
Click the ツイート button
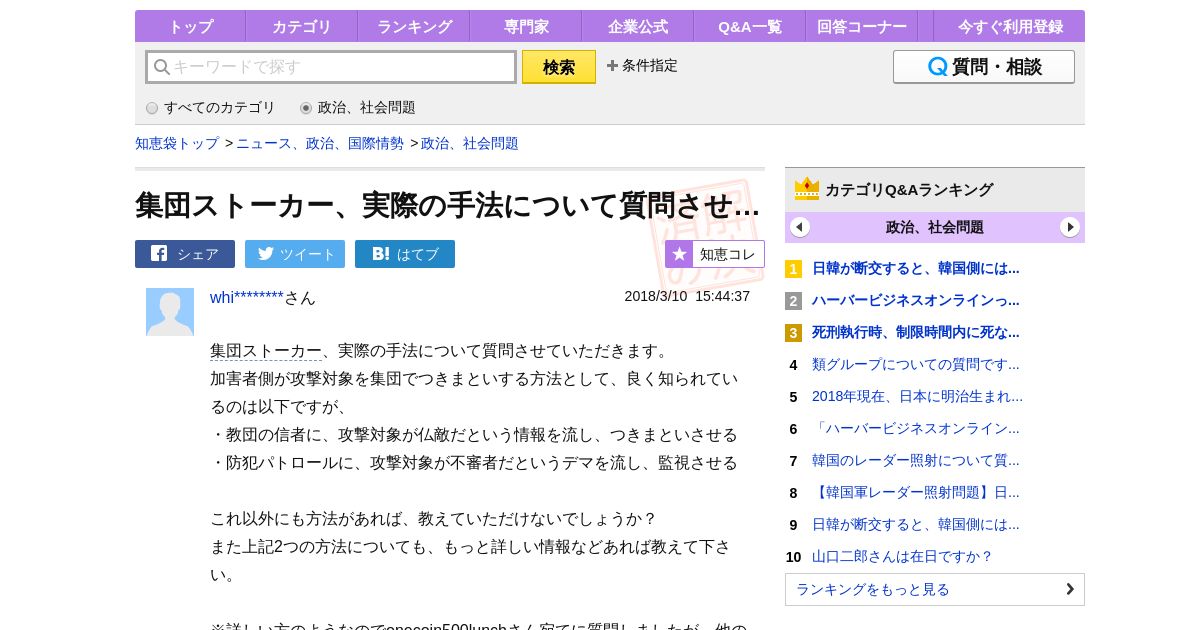pos(295,254)
